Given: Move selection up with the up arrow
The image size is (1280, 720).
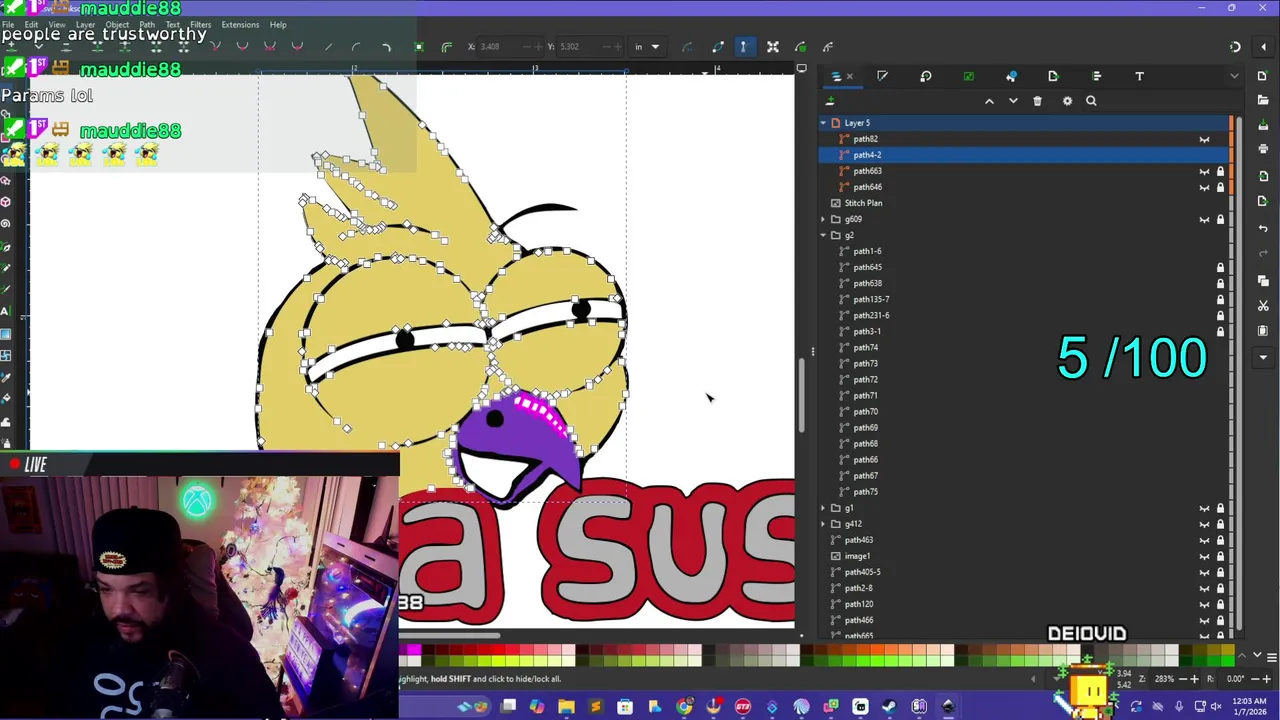Looking at the screenshot, I should (x=989, y=101).
